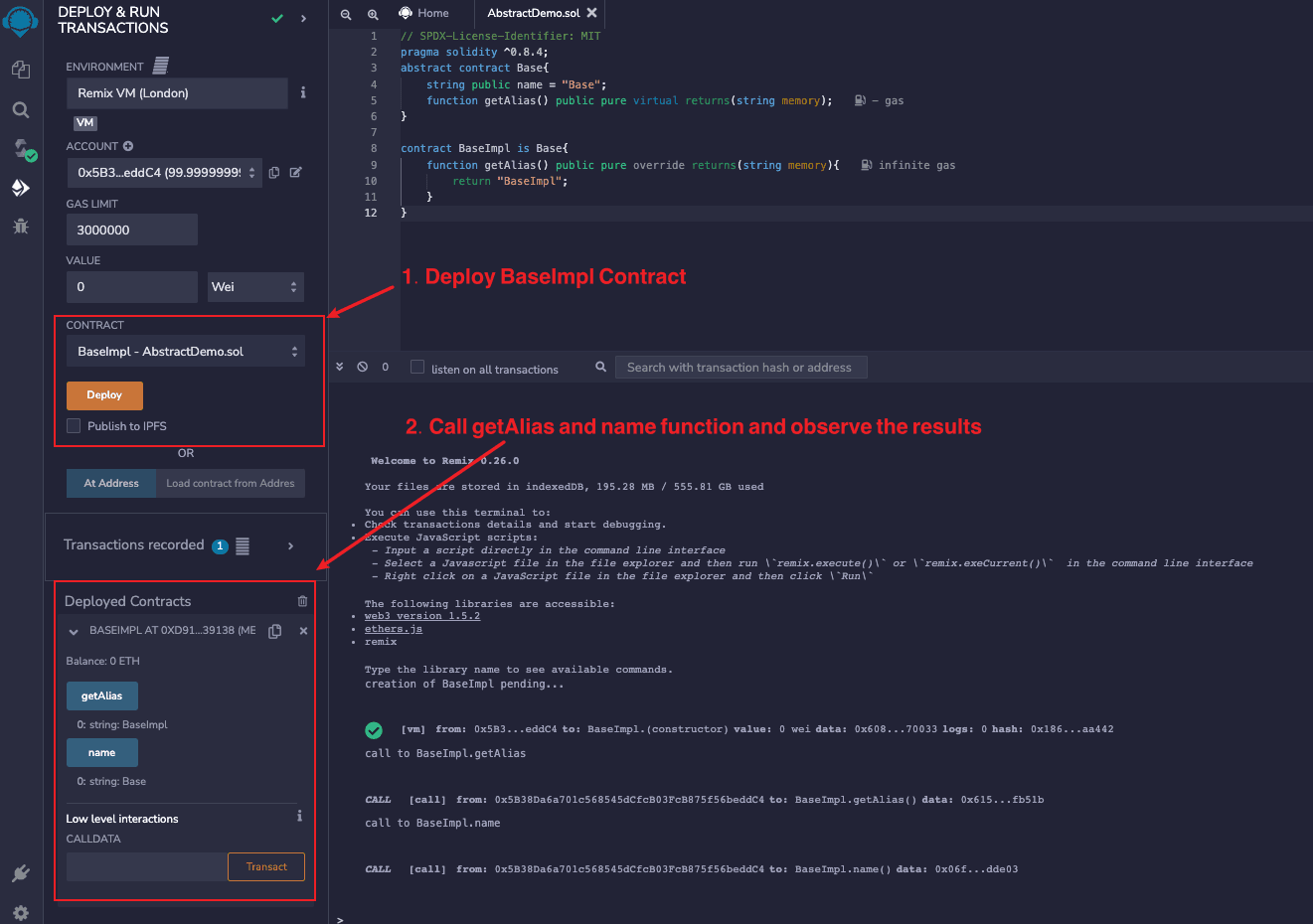
Task: Open the Search in files sidebar icon
Action: pyautogui.click(x=20, y=109)
